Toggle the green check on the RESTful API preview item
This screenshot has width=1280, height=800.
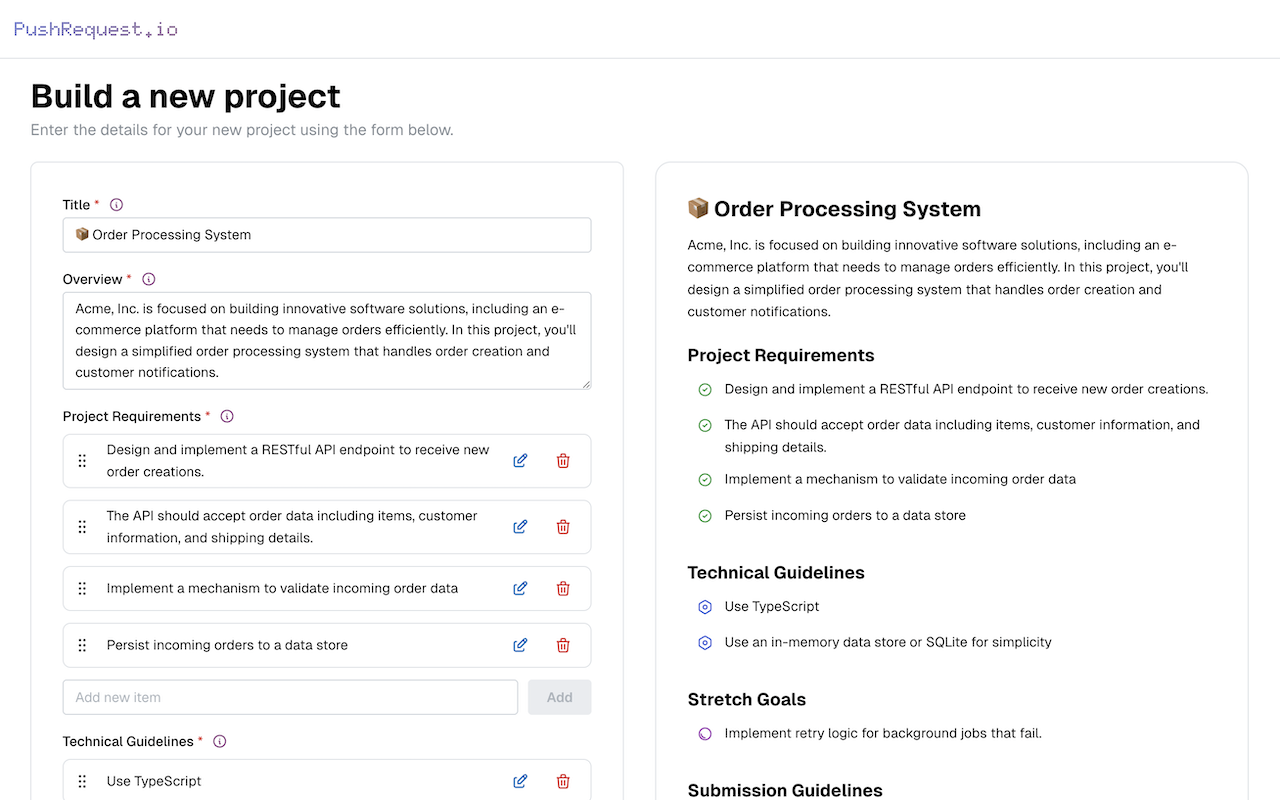(x=704, y=389)
